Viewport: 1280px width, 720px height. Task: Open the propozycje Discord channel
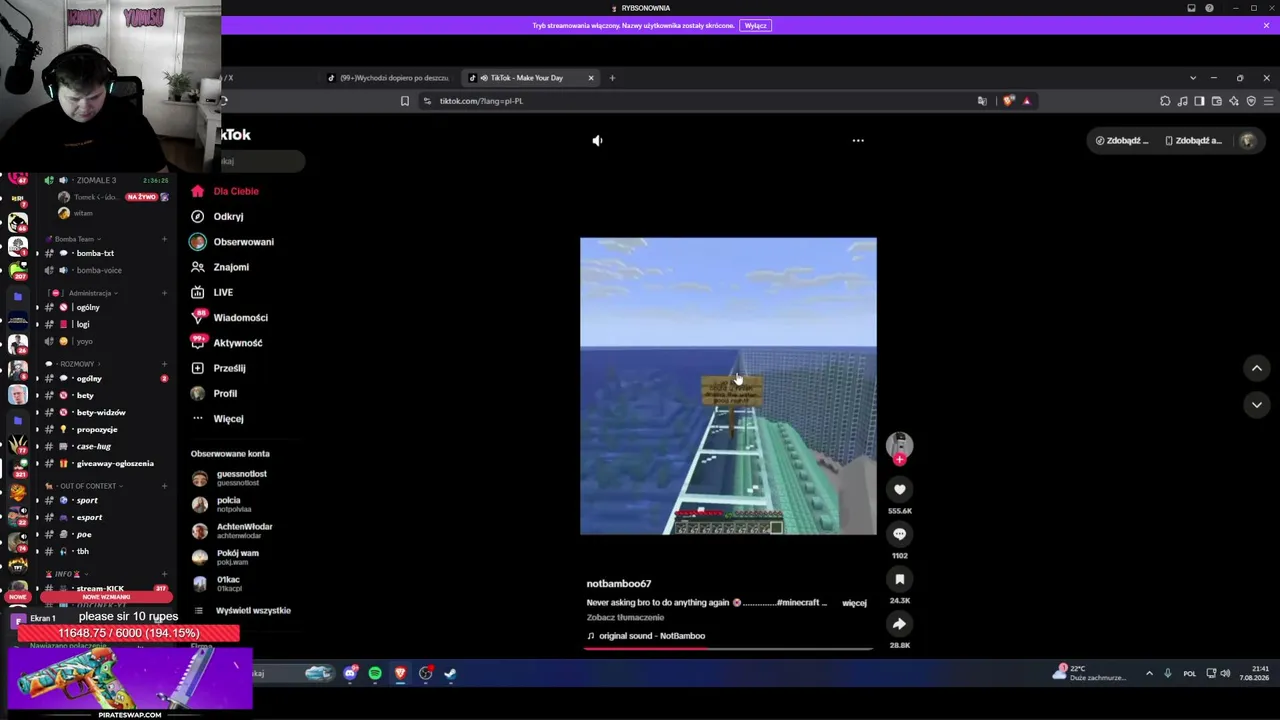tap(97, 430)
